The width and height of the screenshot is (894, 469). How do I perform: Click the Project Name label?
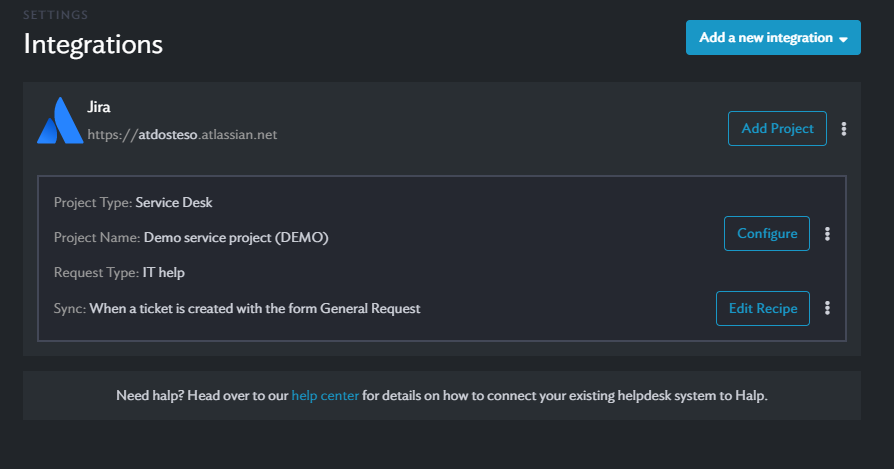(96, 238)
